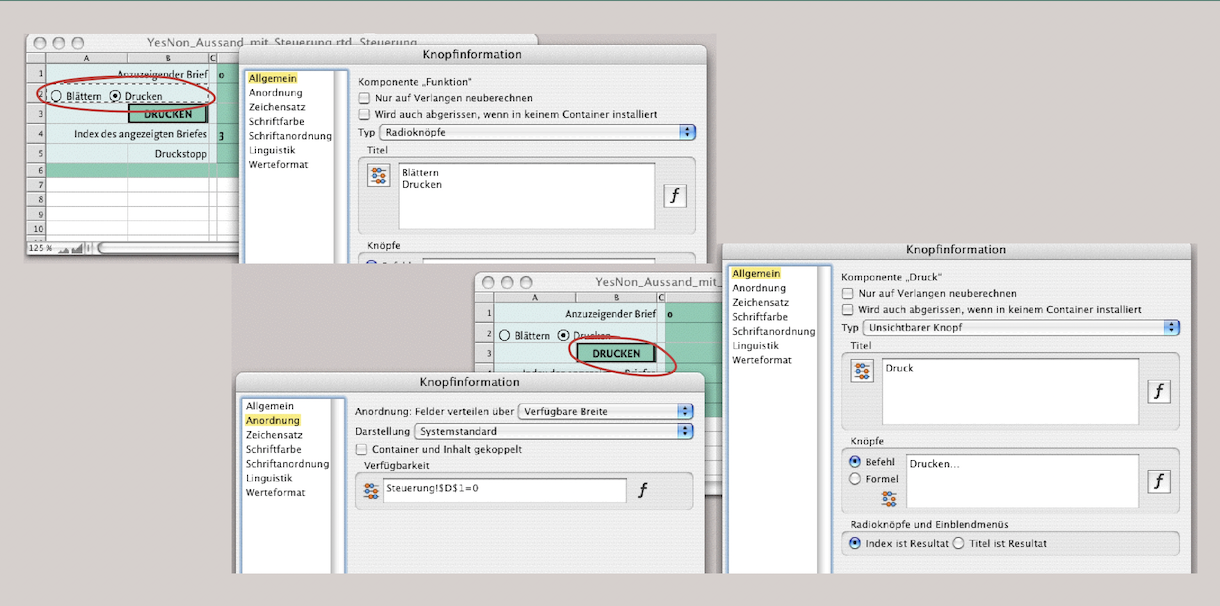Click into the Steuerung!$D$1=0 input field
Image resolution: width=1220 pixels, height=606 pixels.
click(504, 490)
